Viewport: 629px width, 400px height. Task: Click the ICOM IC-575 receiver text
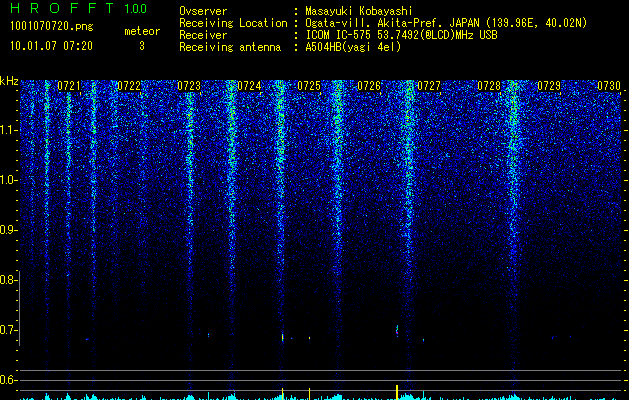point(401,35)
